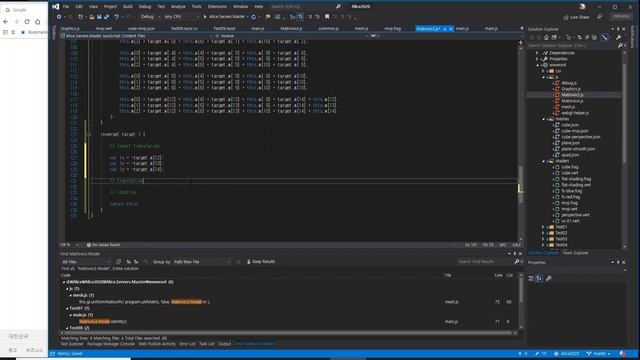Switch to the Team Explorer tab
The width and height of the screenshot is (640, 360).
pyautogui.click(x=575, y=253)
